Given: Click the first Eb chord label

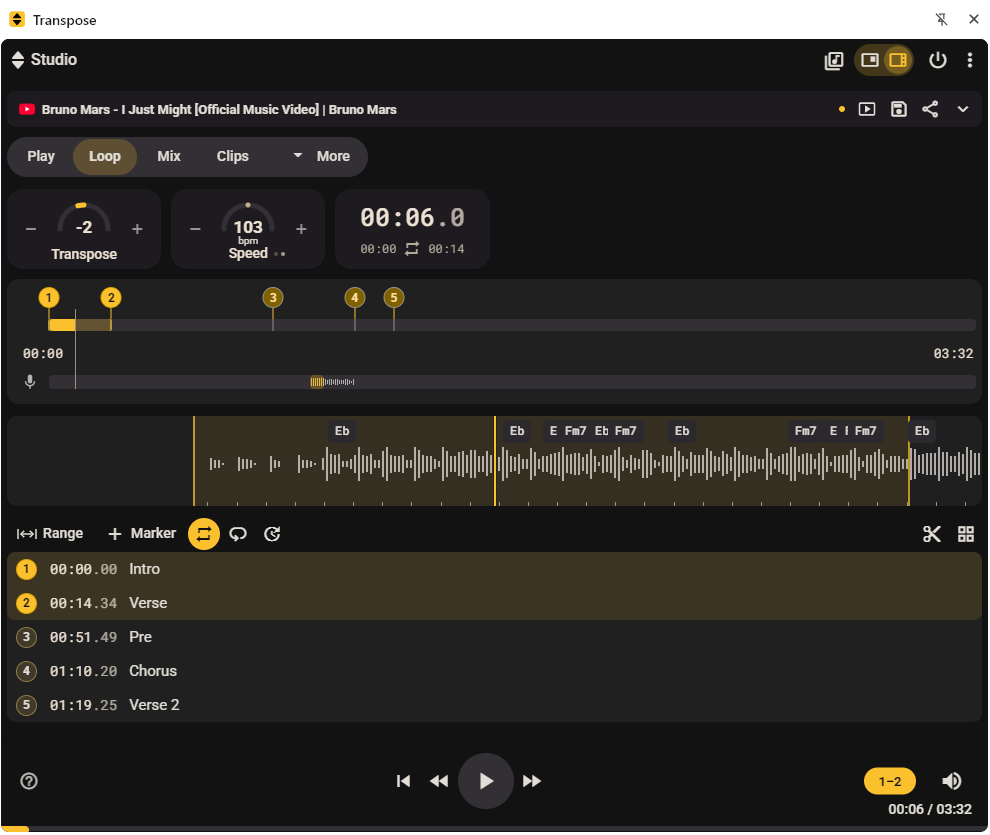Looking at the screenshot, I should (x=342, y=431).
